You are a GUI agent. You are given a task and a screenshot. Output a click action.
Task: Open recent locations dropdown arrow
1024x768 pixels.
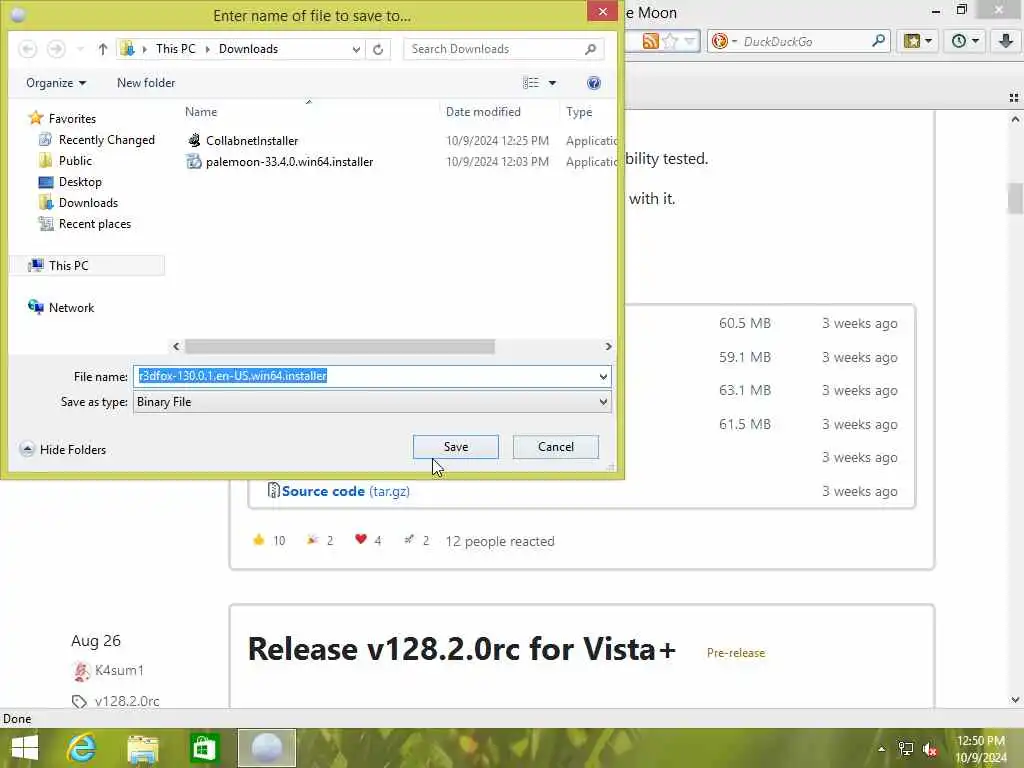coord(80,49)
